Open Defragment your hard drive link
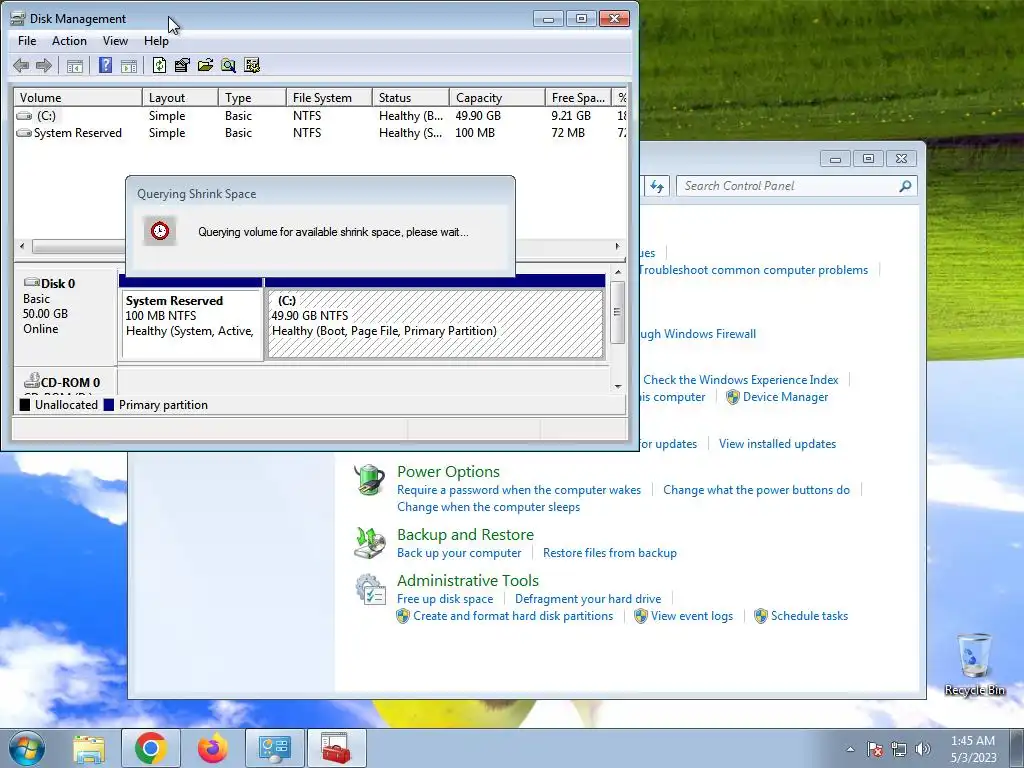Viewport: 1024px width, 768px height. pos(588,598)
